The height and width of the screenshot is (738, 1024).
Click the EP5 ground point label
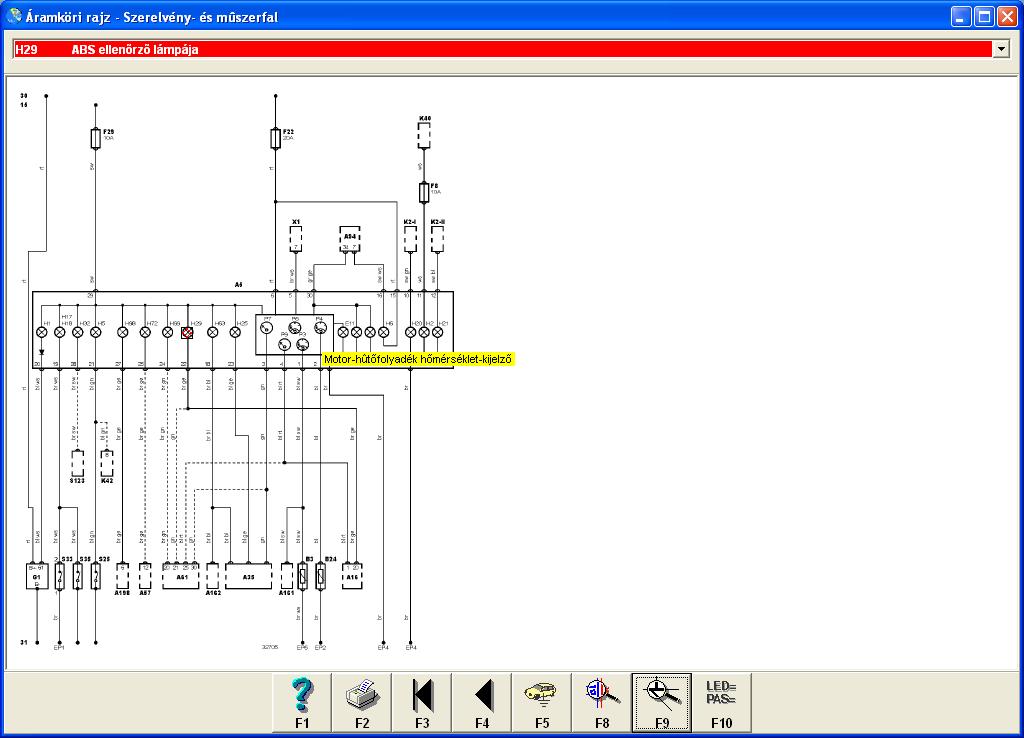point(302,648)
